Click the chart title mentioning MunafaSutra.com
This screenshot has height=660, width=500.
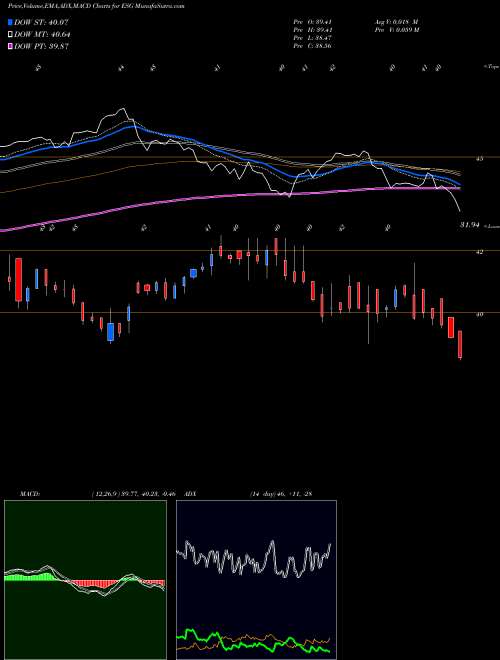[x=96, y=6]
